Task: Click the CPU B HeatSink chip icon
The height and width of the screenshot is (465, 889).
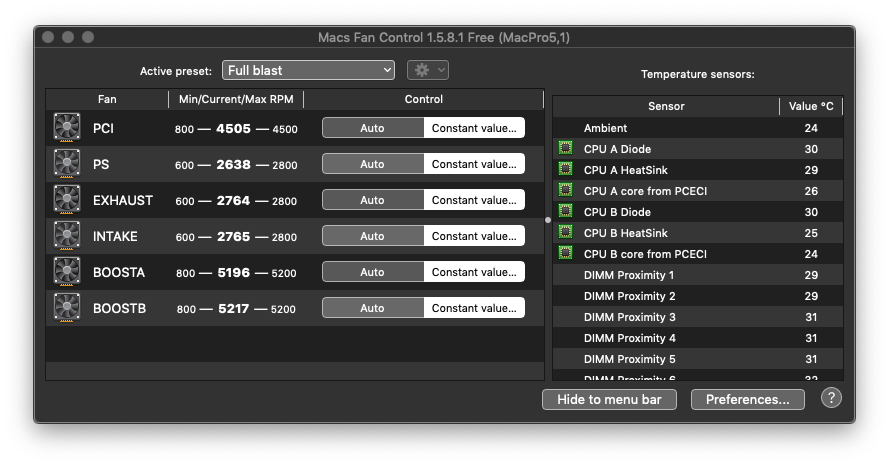Action: (x=565, y=232)
